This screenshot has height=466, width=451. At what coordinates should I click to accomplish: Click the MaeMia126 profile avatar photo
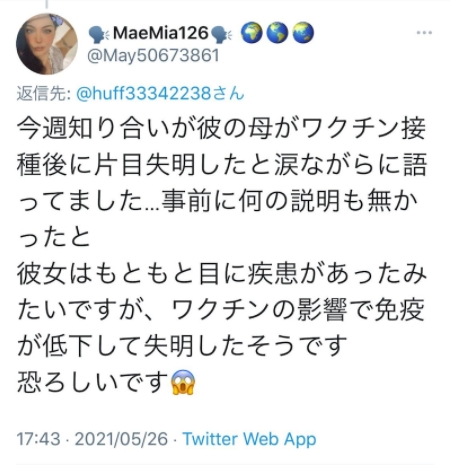(47, 44)
